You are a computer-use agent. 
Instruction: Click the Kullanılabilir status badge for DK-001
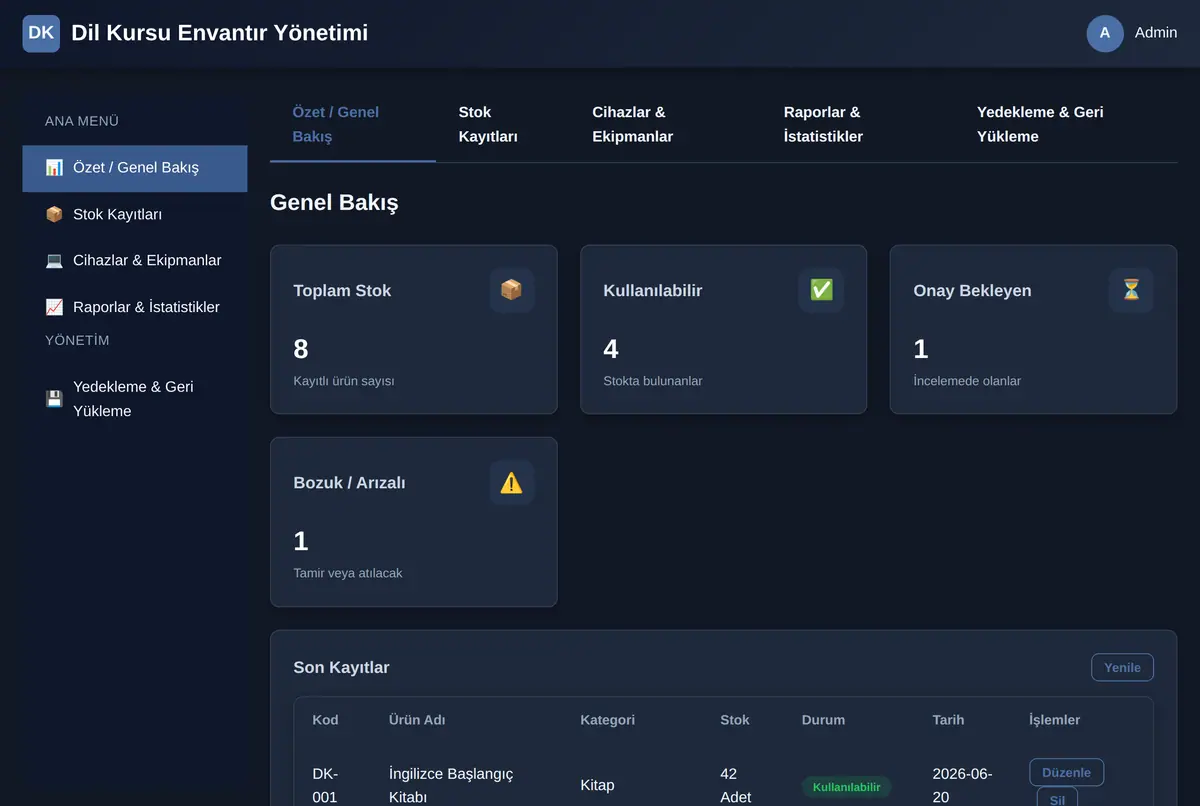(x=846, y=787)
